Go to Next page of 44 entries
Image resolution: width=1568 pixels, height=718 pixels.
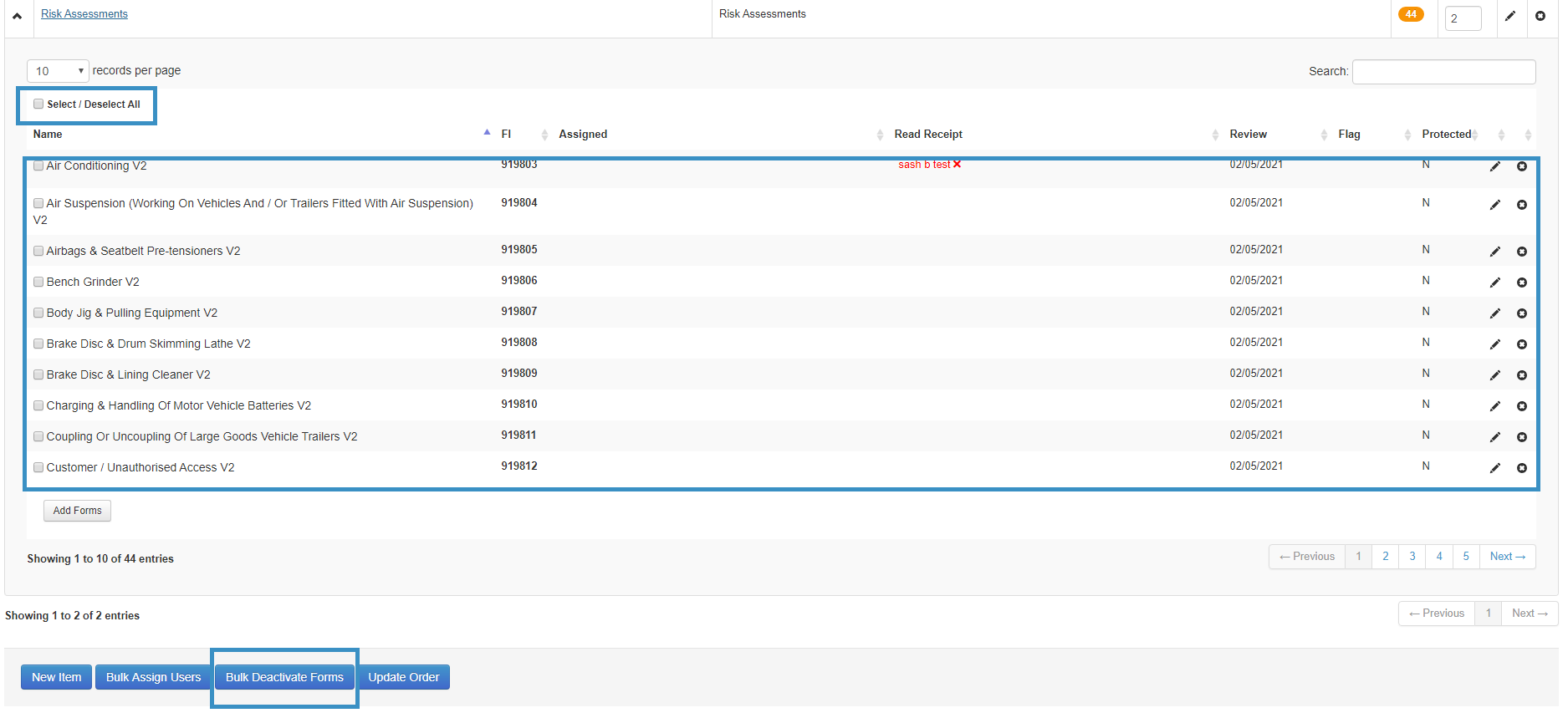point(1508,557)
